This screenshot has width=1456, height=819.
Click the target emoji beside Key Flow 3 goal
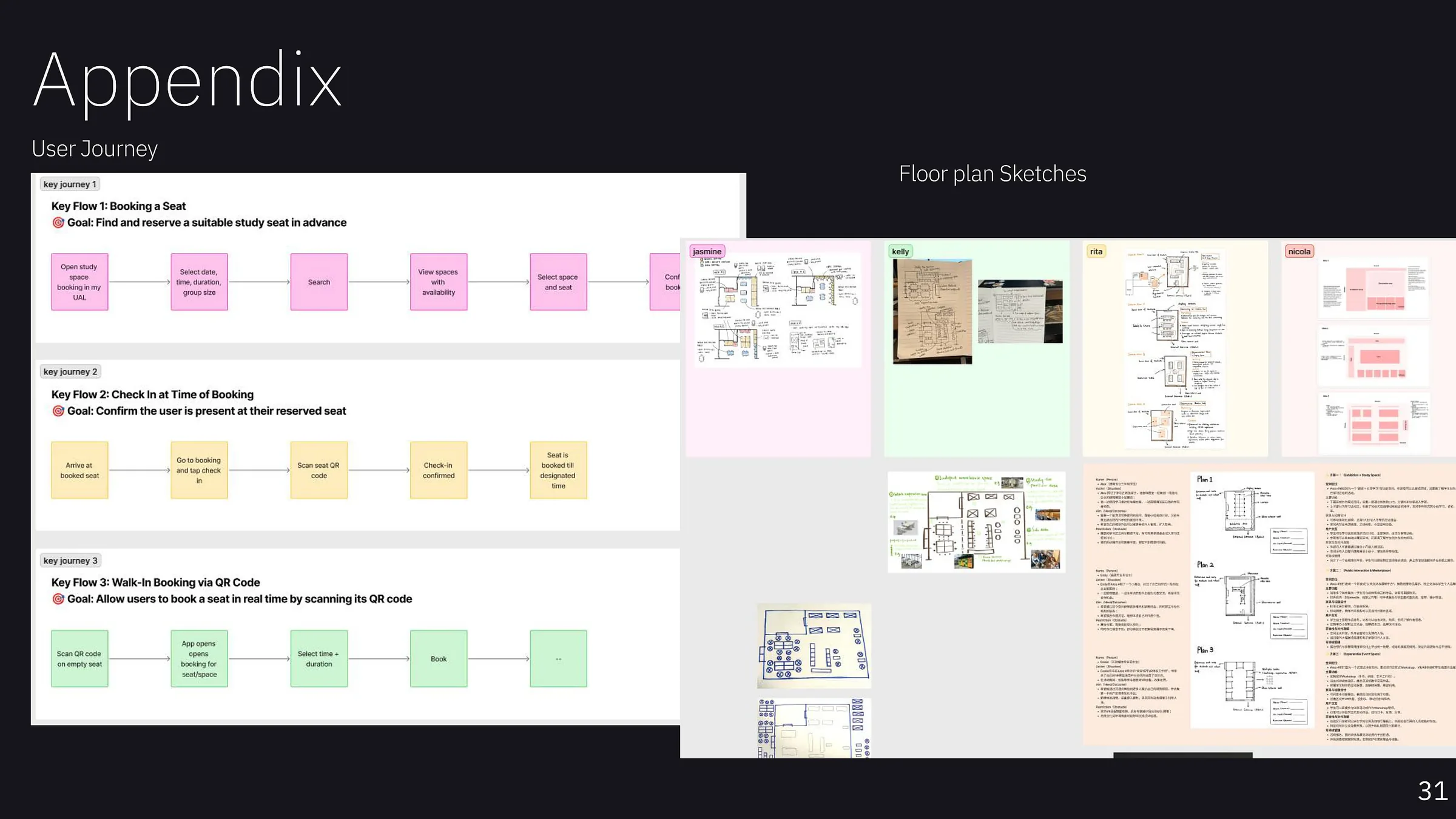(x=58, y=599)
